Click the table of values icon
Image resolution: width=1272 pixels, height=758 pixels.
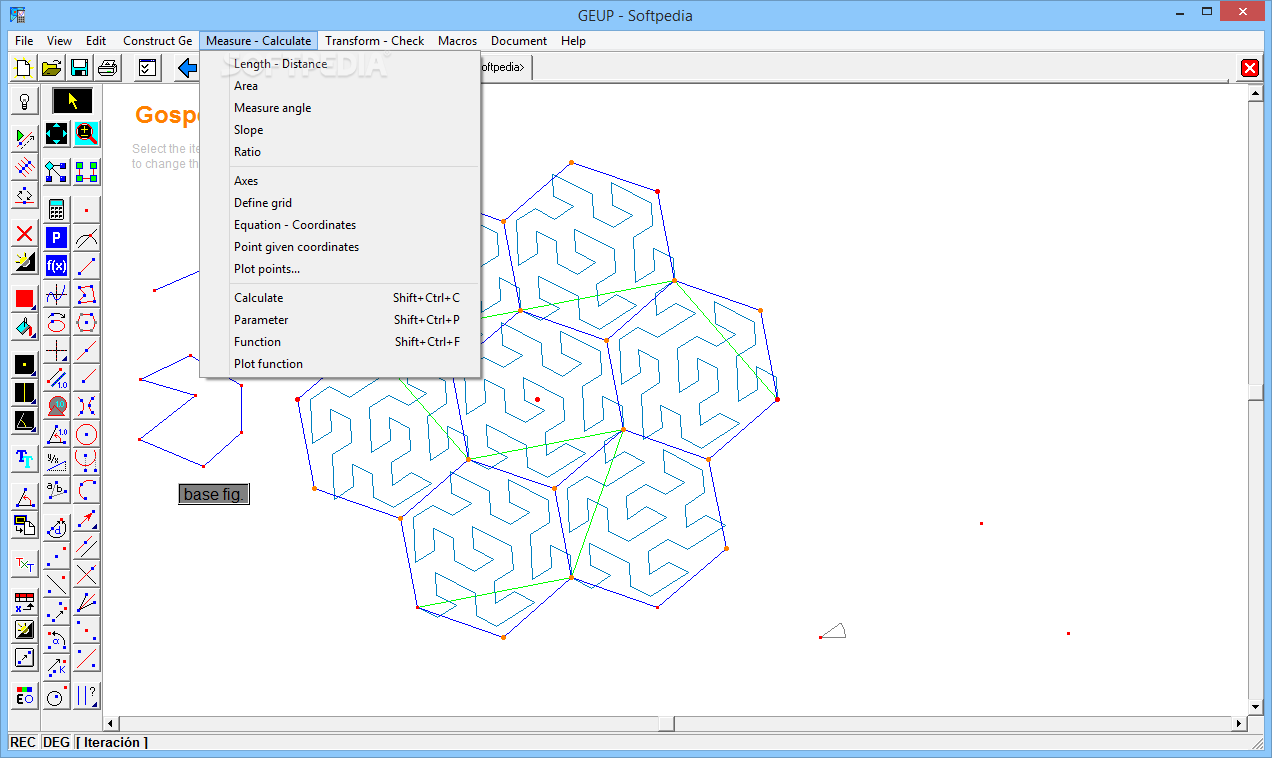(x=25, y=602)
